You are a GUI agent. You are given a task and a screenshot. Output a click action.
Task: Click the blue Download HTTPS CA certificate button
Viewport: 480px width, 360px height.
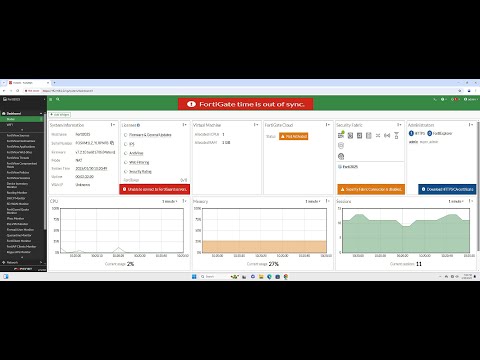click(447, 189)
